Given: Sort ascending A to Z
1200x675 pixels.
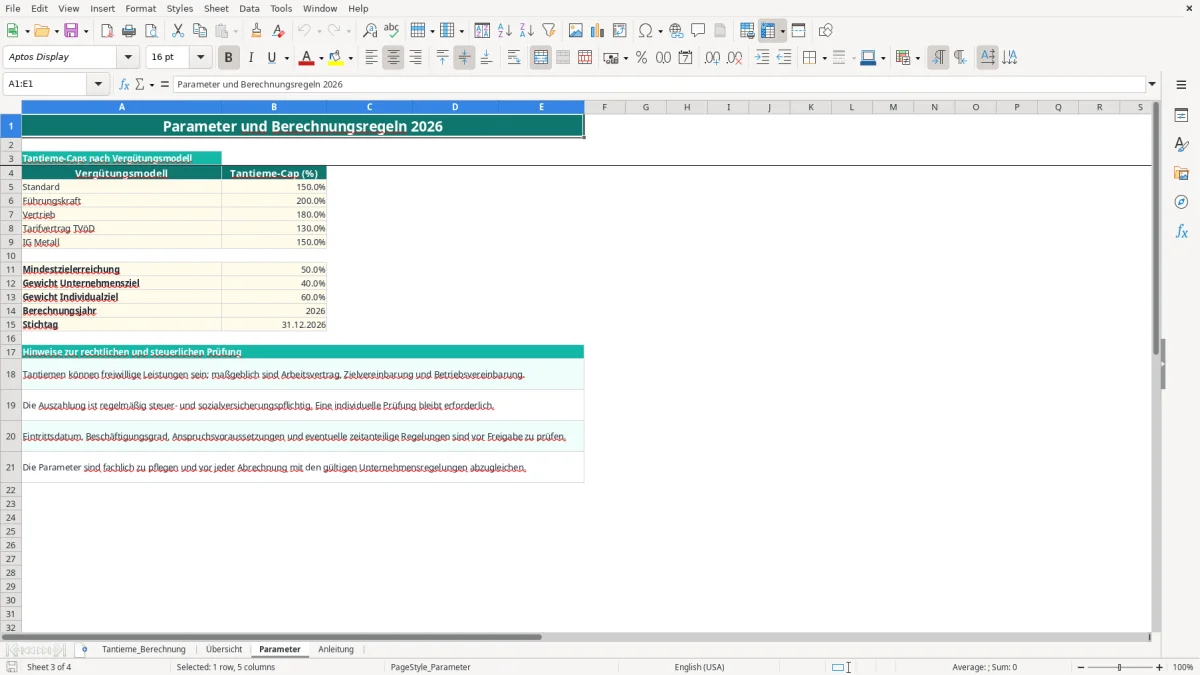Looking at the screenshot, I should tap(504, 31).
